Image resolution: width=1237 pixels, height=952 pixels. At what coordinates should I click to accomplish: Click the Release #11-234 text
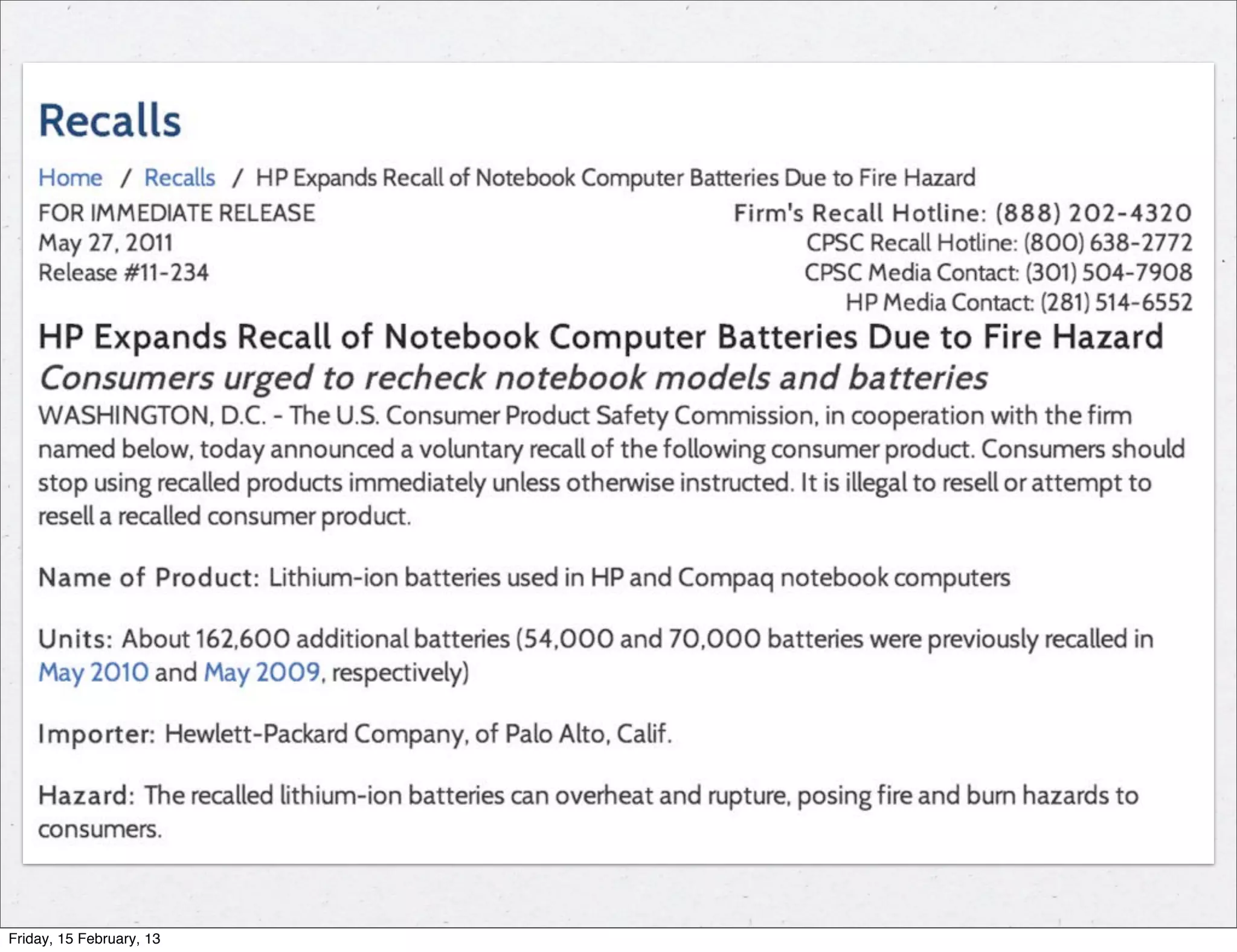pos(123,272)
